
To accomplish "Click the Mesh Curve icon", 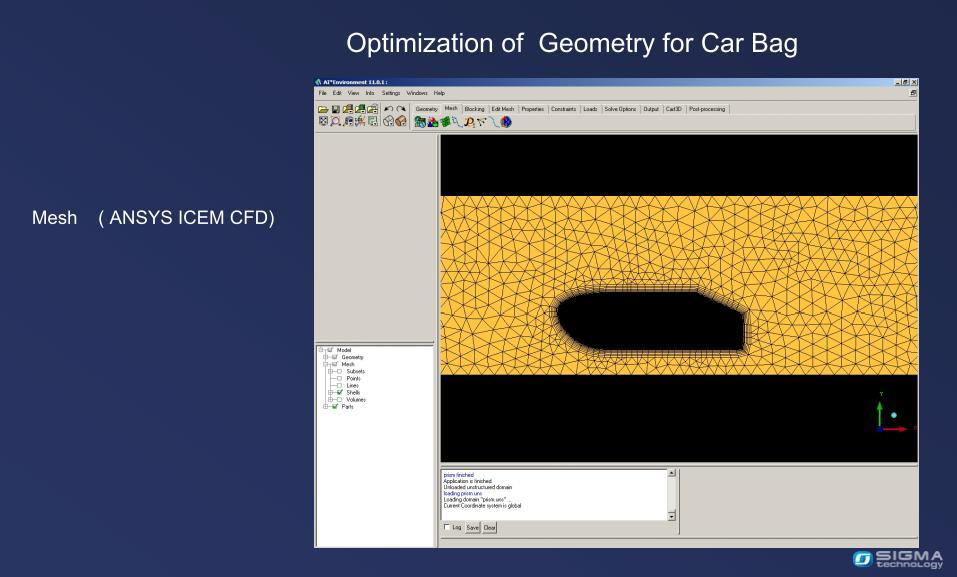I will pos(494,122).
